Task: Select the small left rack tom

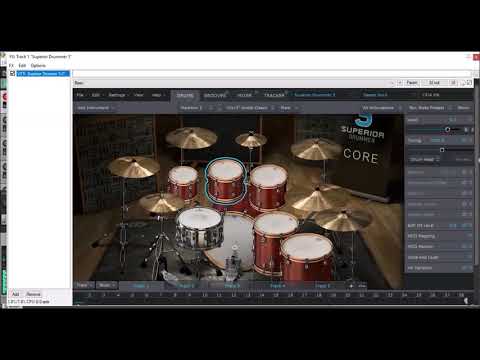Action: (x=183, y=183)
